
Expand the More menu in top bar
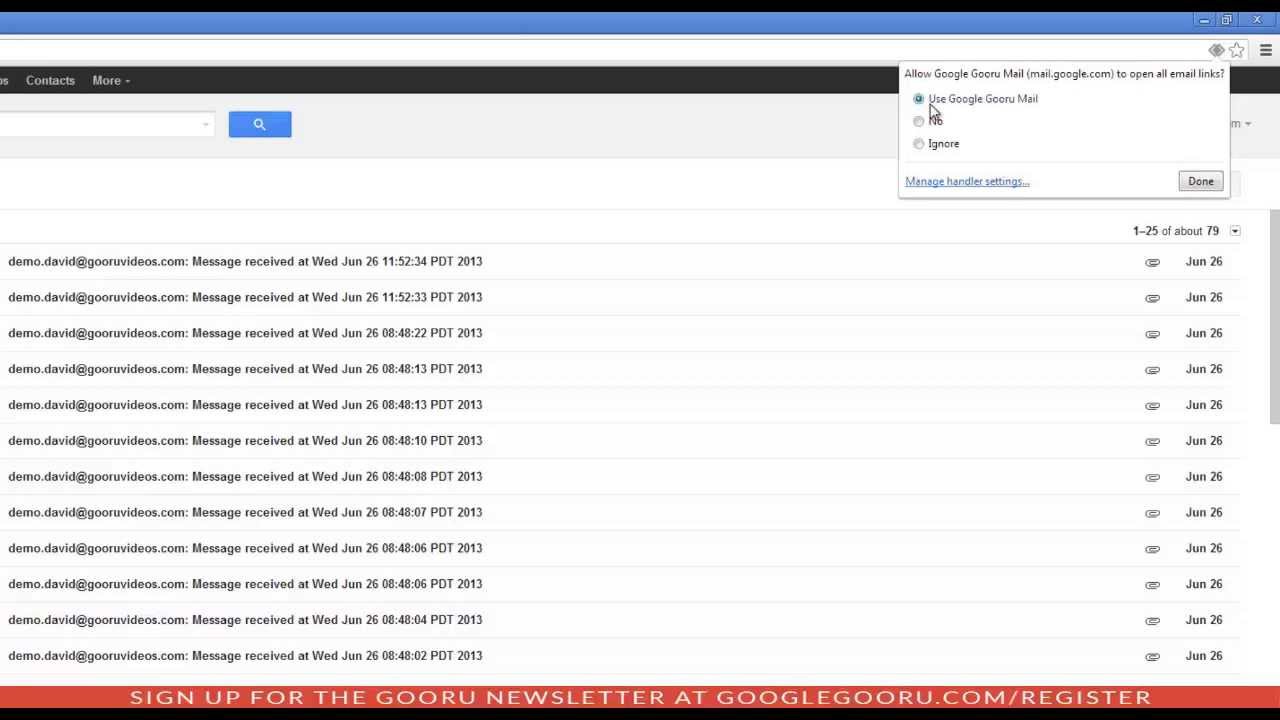[x=111, y=81]
